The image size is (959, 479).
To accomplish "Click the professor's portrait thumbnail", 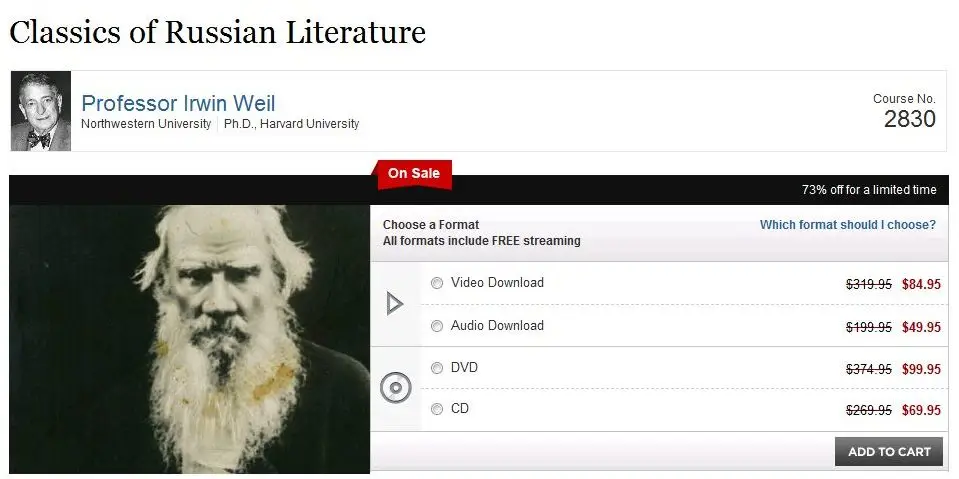I will click(41, 111).
